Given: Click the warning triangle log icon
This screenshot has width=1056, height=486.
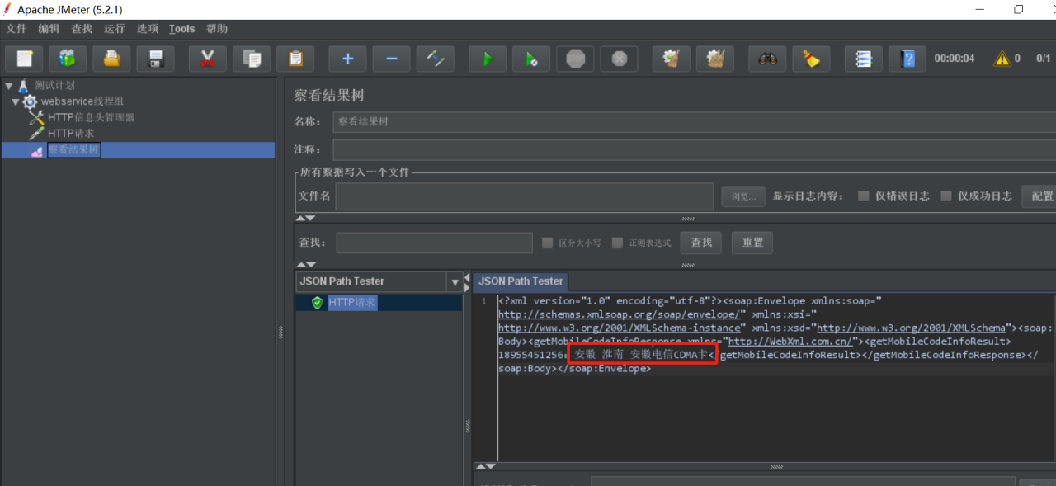Looking at the screenshot, I should (1001, 59).
